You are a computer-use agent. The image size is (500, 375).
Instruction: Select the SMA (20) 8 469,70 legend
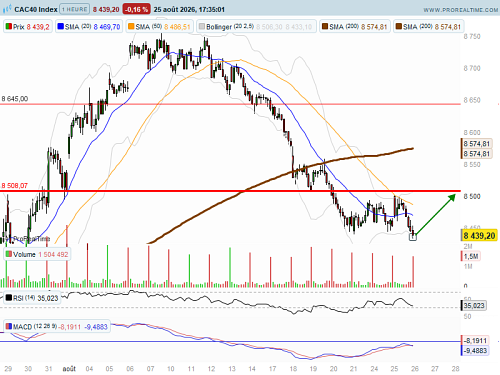tap(89, 27)
